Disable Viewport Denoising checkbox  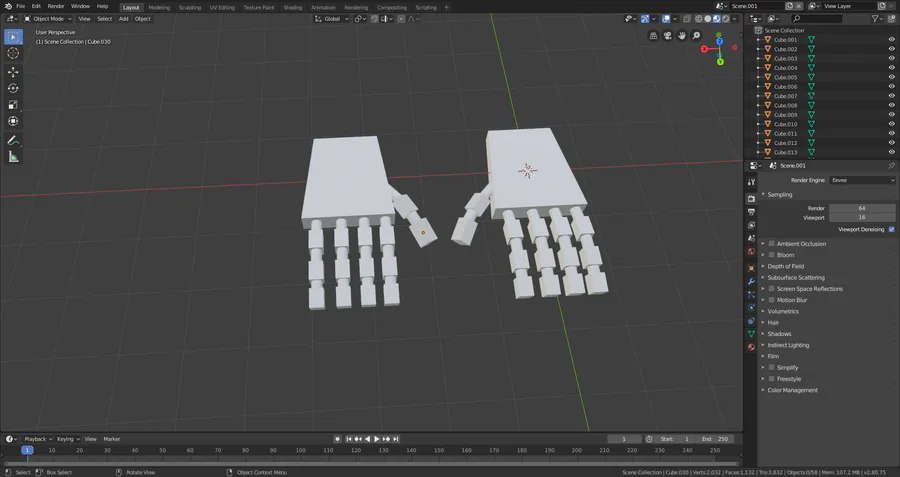point(891,229)
